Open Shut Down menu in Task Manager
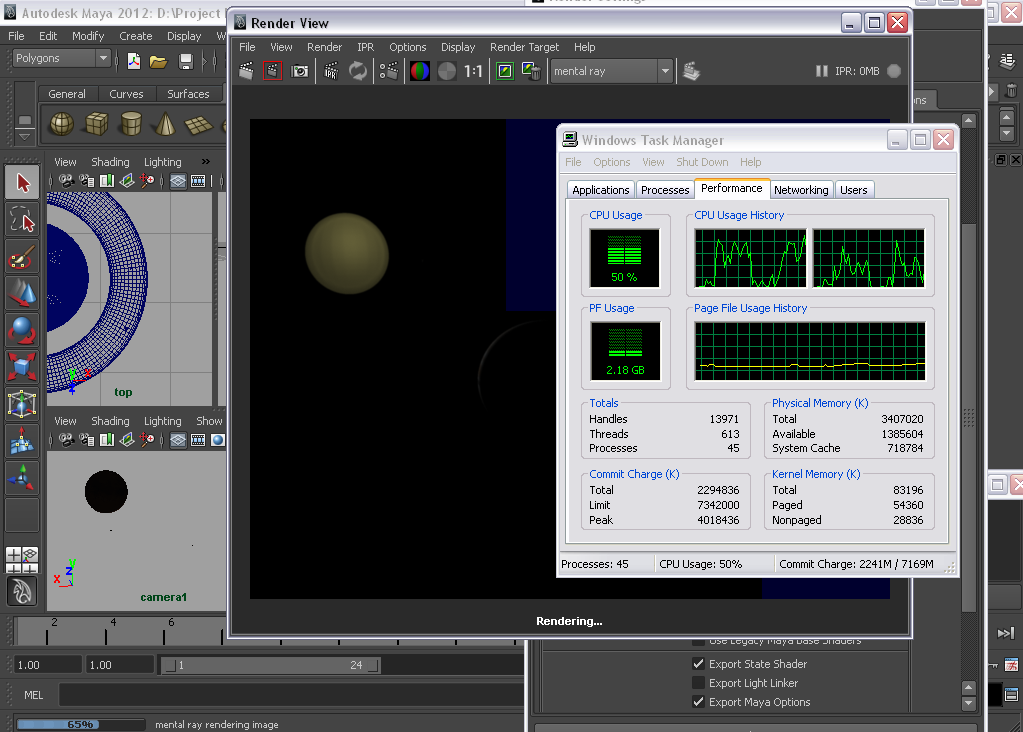The width and height of the screenshot is (1023, 732). click(702, 162)
